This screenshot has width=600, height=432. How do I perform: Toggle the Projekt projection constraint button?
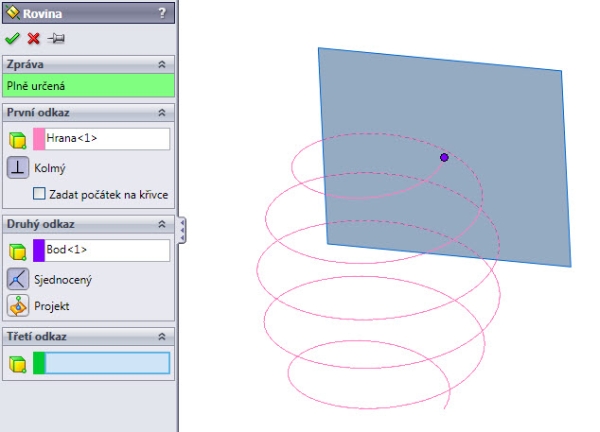pyautogui.click(x=18, y=306)
